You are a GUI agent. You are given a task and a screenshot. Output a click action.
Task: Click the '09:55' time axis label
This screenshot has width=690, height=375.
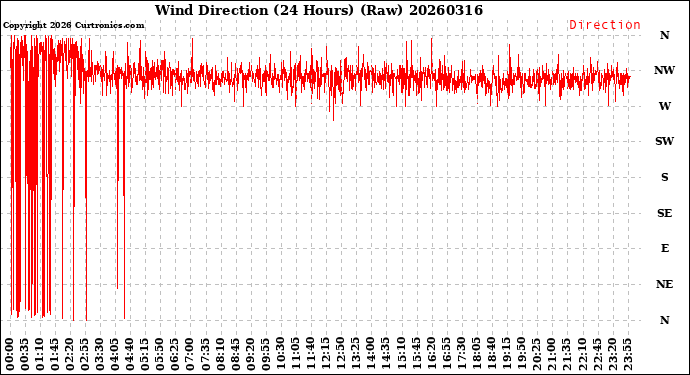[x=266, y=354]
